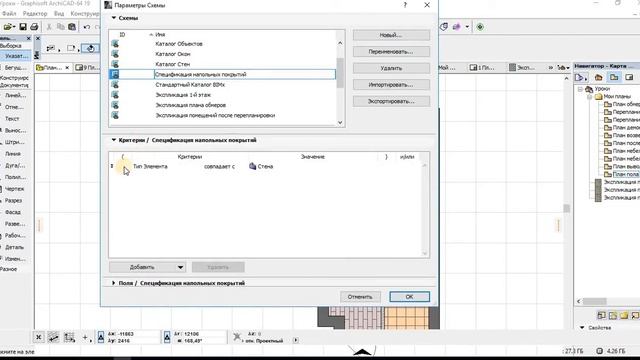Click the Cut scissors icon

(49, 27)
